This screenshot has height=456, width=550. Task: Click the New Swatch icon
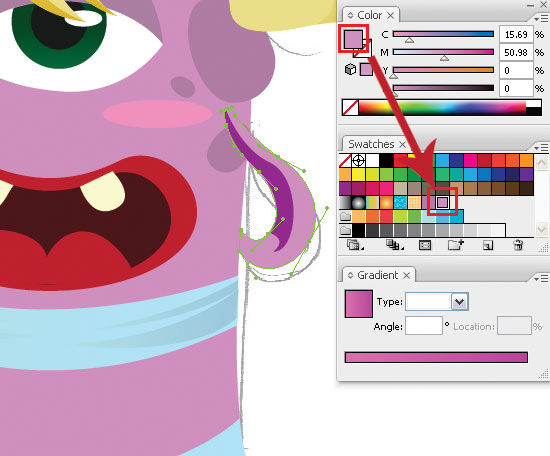point(488,245)
